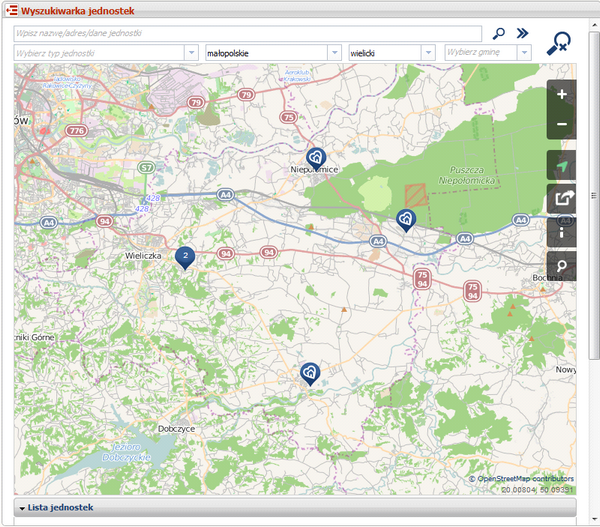Click the search magnifier icon
Image resolution: width=600 pixels, height=527 pixels.
(x=499, y=33)
